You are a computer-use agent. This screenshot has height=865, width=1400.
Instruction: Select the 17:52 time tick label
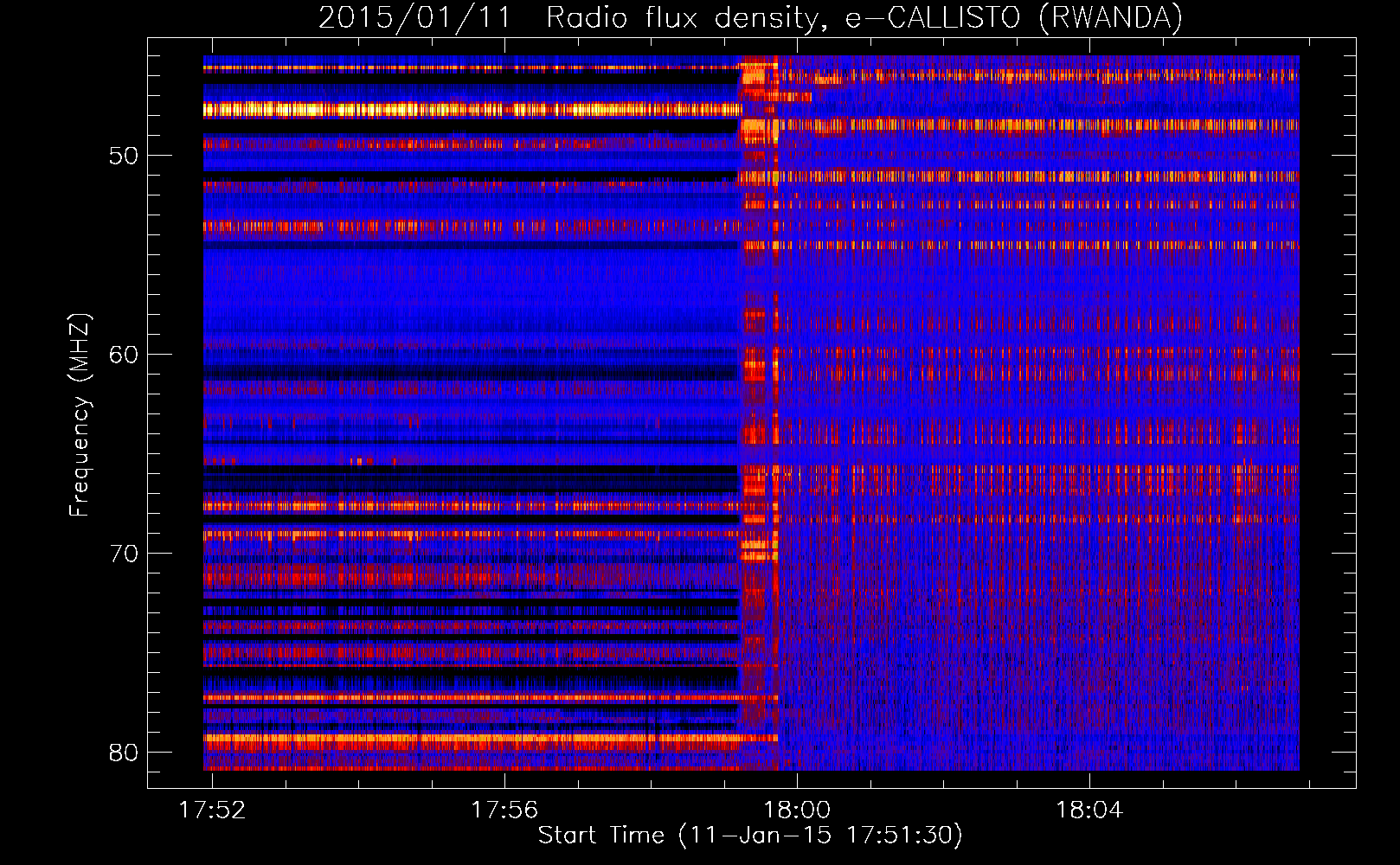click(212, 811)
